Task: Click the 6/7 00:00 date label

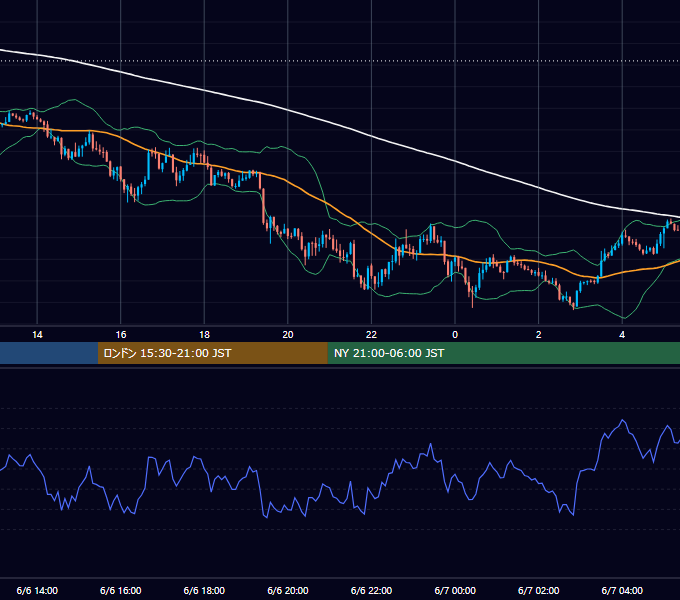Action: point(455,590)
